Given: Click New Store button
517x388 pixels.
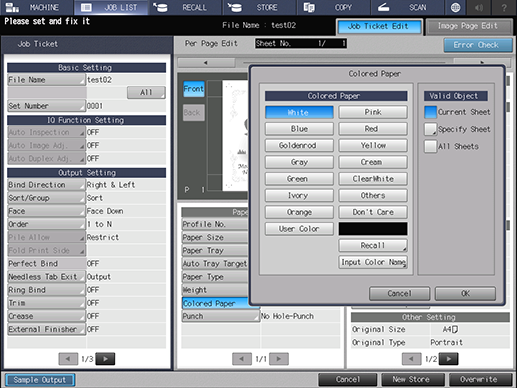Looking at the screenshot, I should (x=413, y=380).
